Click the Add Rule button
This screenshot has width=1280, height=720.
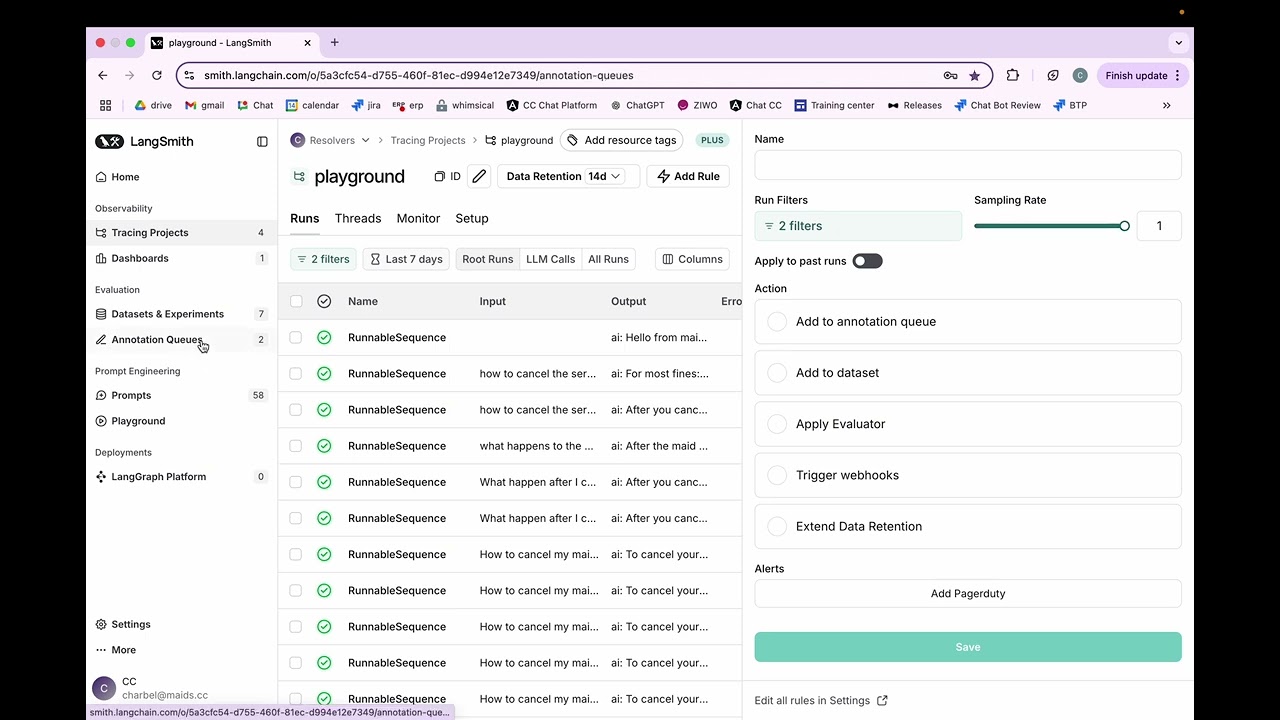click(688, 177)
